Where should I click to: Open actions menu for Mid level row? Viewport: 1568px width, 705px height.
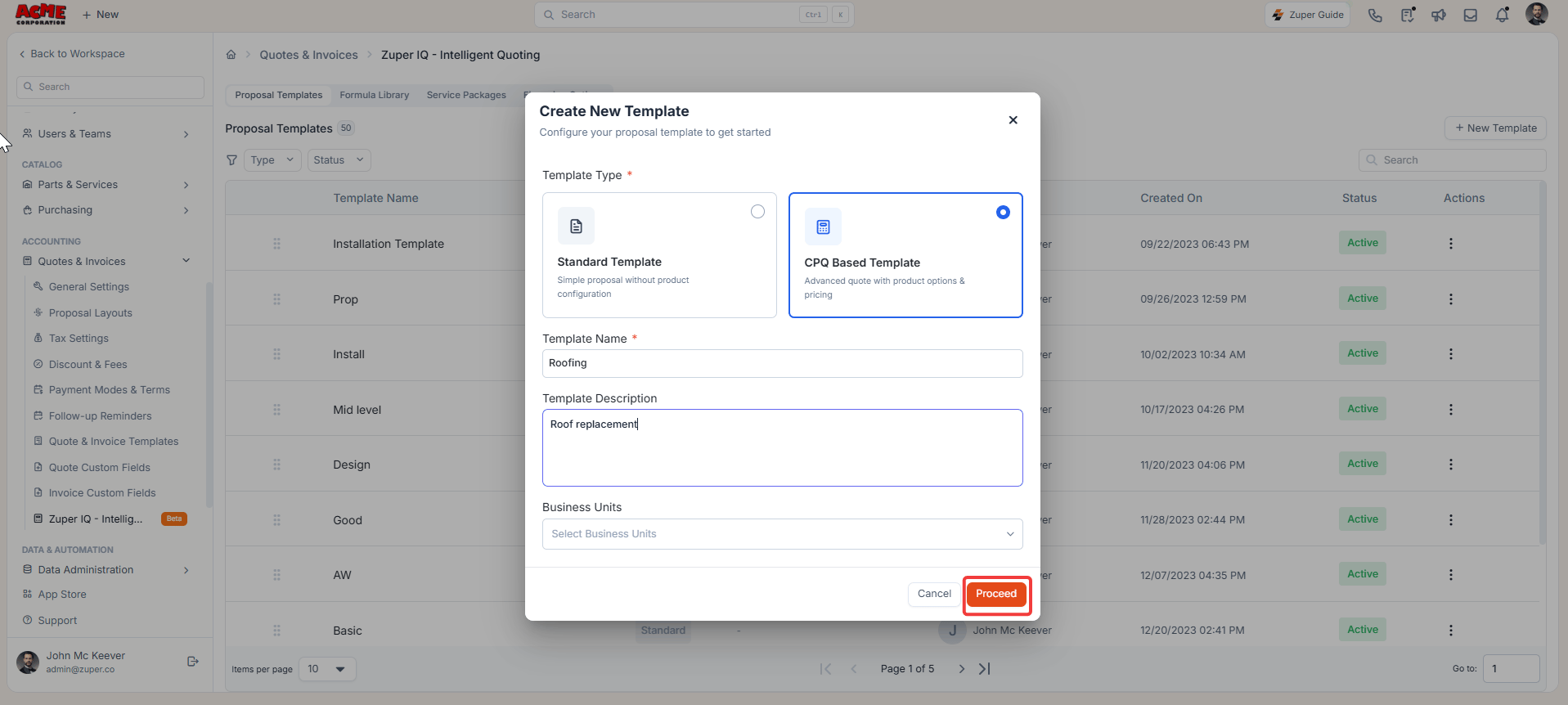coord(1450,410)
